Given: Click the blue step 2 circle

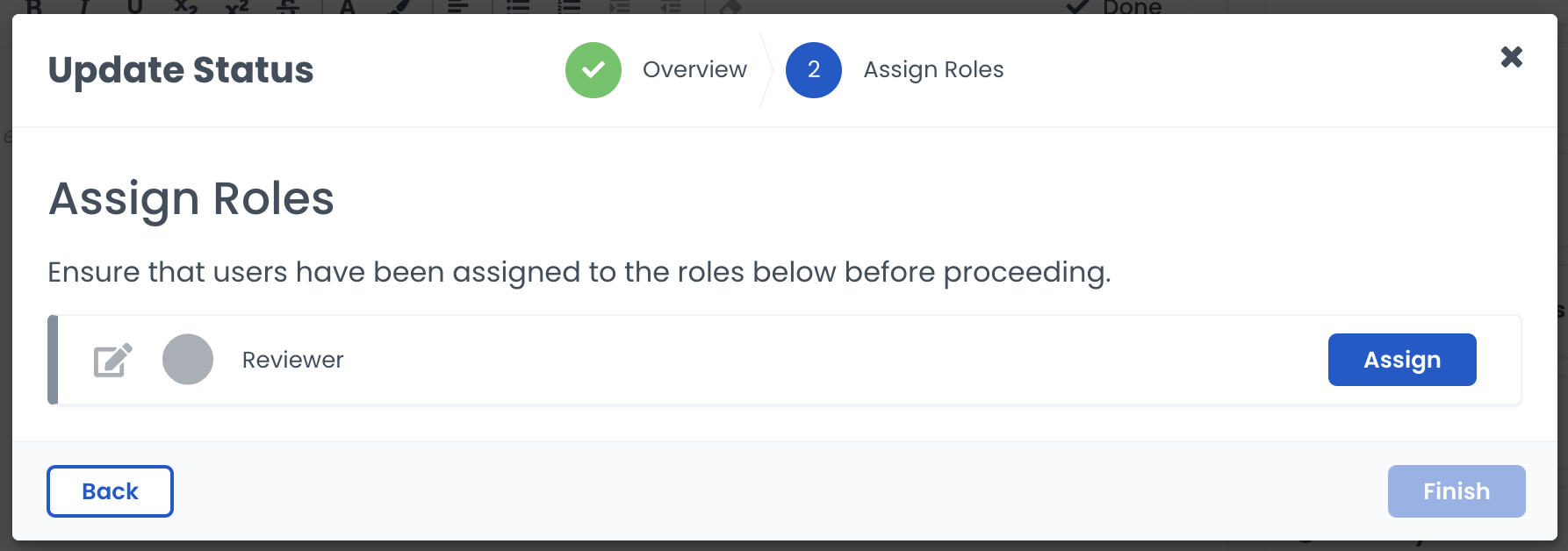Looking at the screenshot, I should pos(814,70).
